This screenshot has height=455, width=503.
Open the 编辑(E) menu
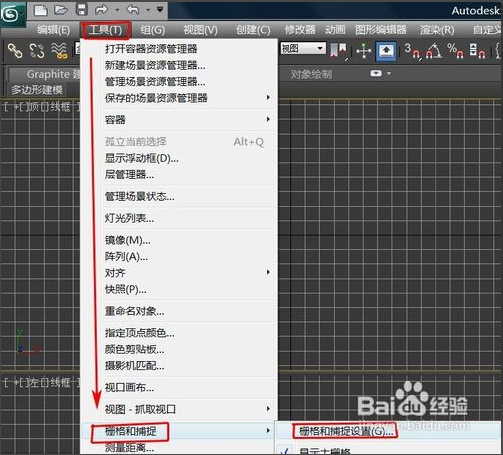coord(54,30)
